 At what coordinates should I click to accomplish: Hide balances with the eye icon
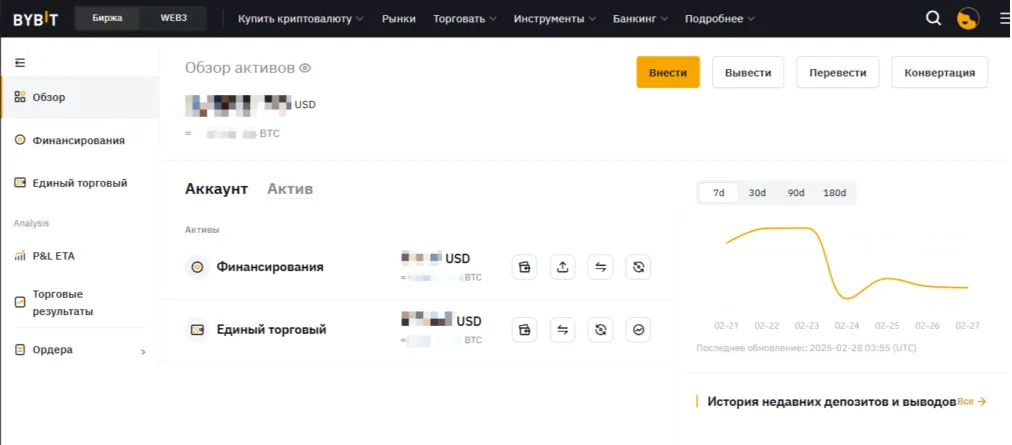(306, 68)
